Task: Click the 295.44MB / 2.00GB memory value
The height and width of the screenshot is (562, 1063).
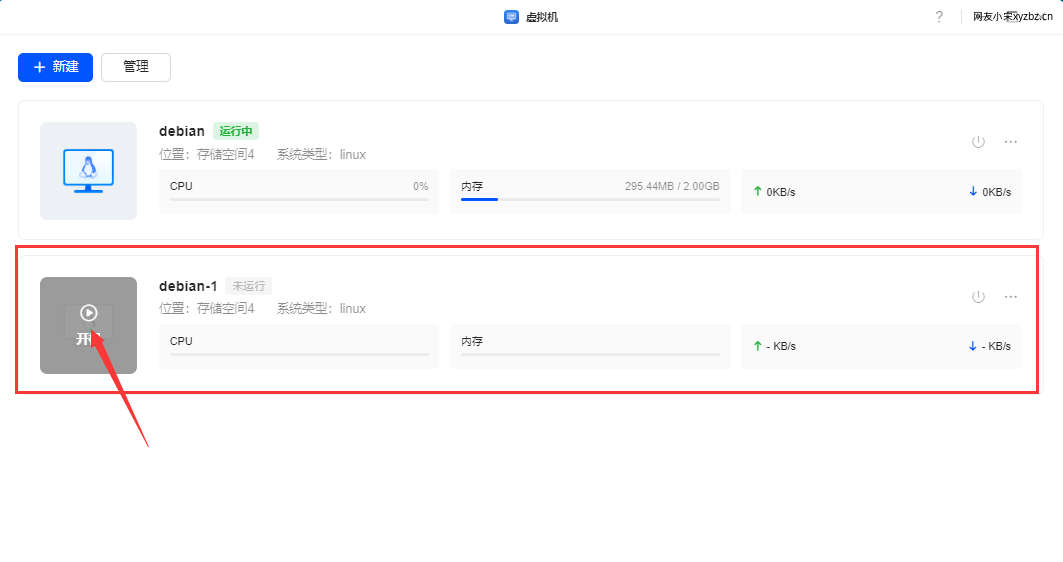Action: pos(672,186)
